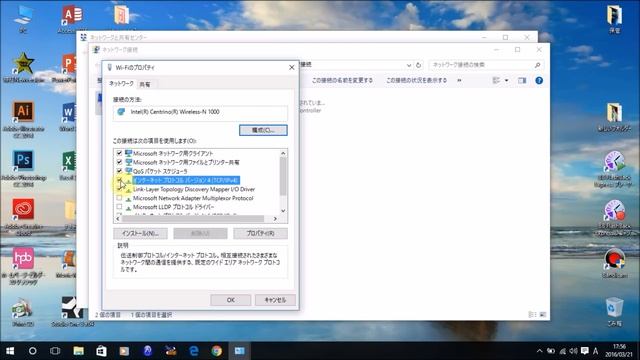Open the volume icon in system tray
Viewport: 640px width, 360px height.
click(x=573, y=351)
